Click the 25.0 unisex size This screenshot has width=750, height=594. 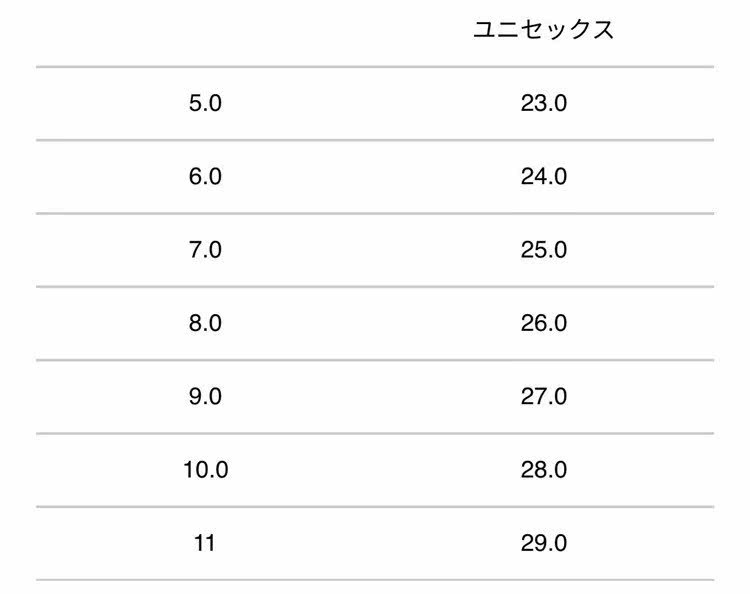click(x=543, y=250)
